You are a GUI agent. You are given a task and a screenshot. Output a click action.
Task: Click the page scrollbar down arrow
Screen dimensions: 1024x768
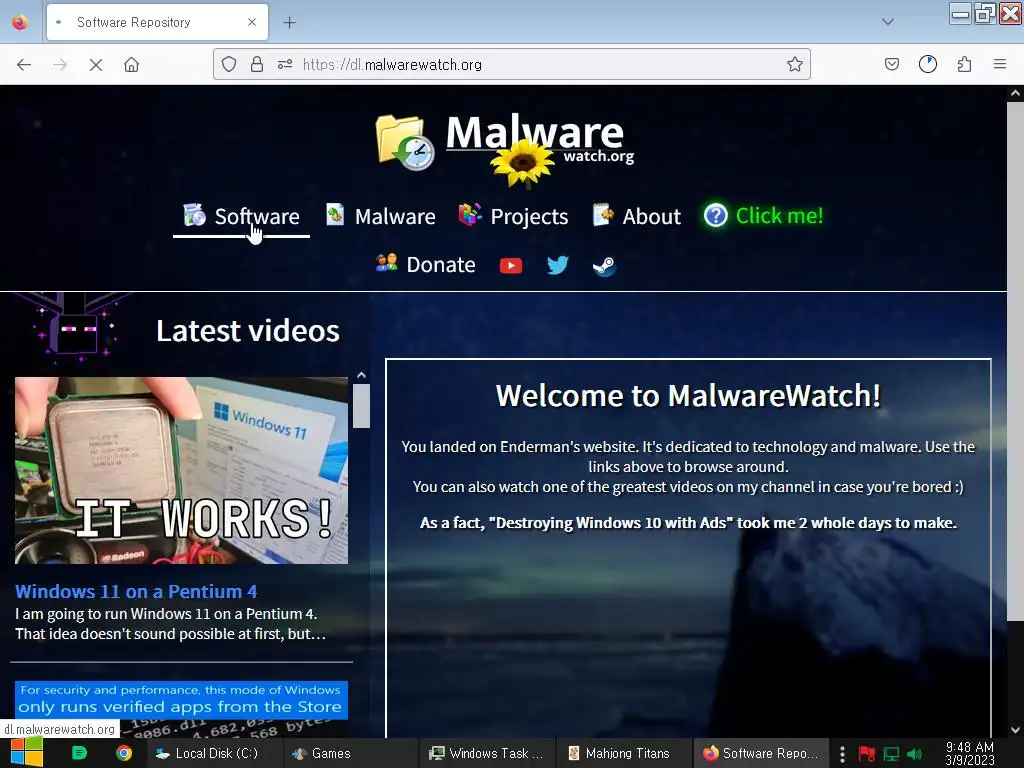(x=1015, y=730)
